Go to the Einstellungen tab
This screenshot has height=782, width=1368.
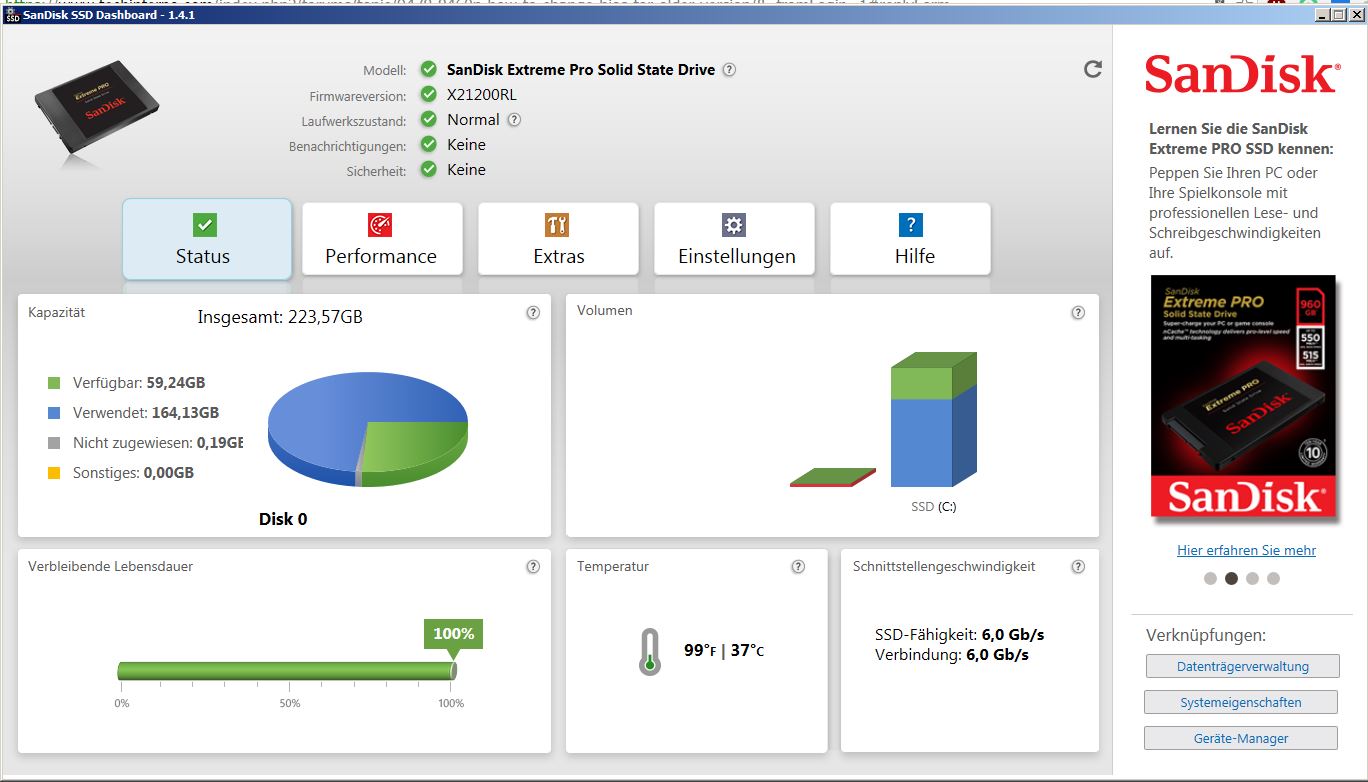click(x=734, y=239)
